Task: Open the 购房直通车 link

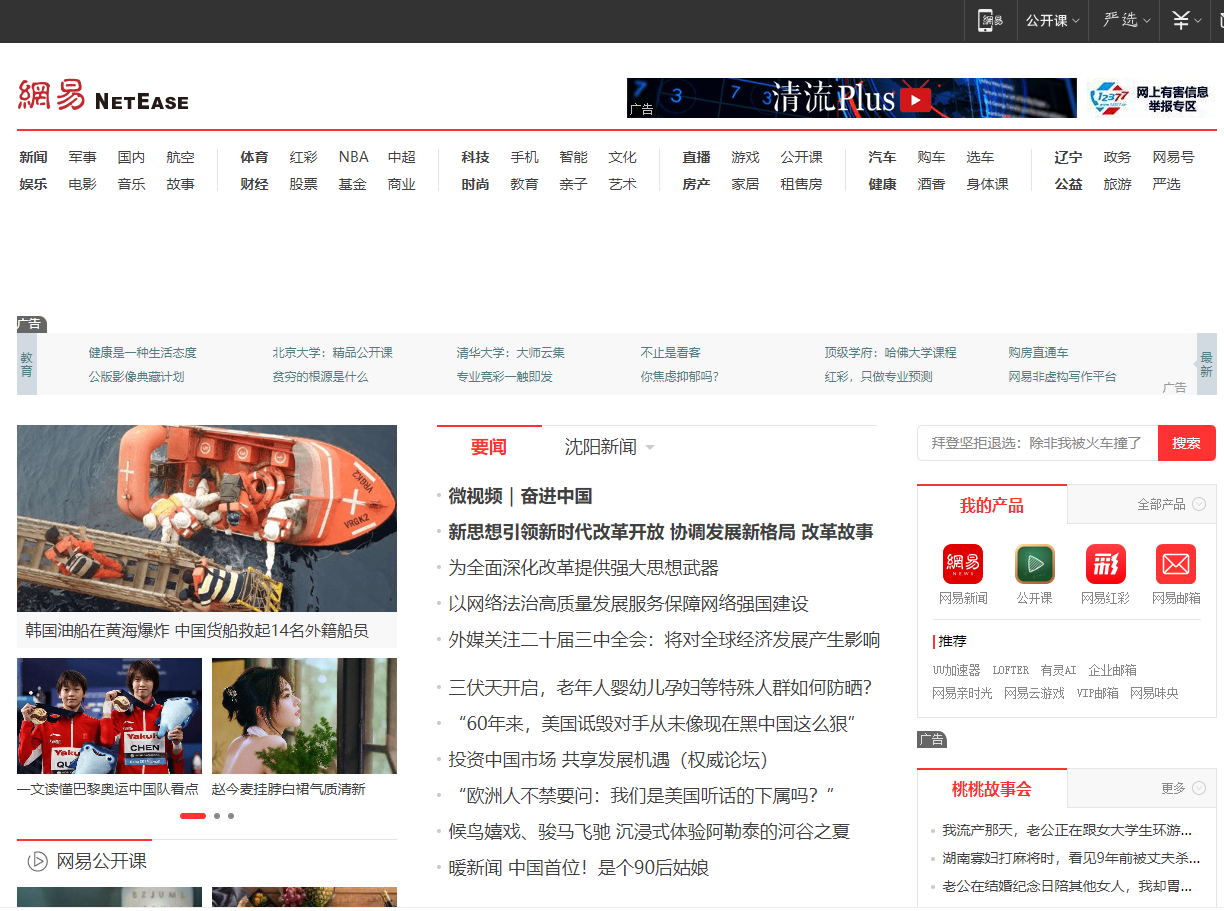Action: [x=1038, y=352]
